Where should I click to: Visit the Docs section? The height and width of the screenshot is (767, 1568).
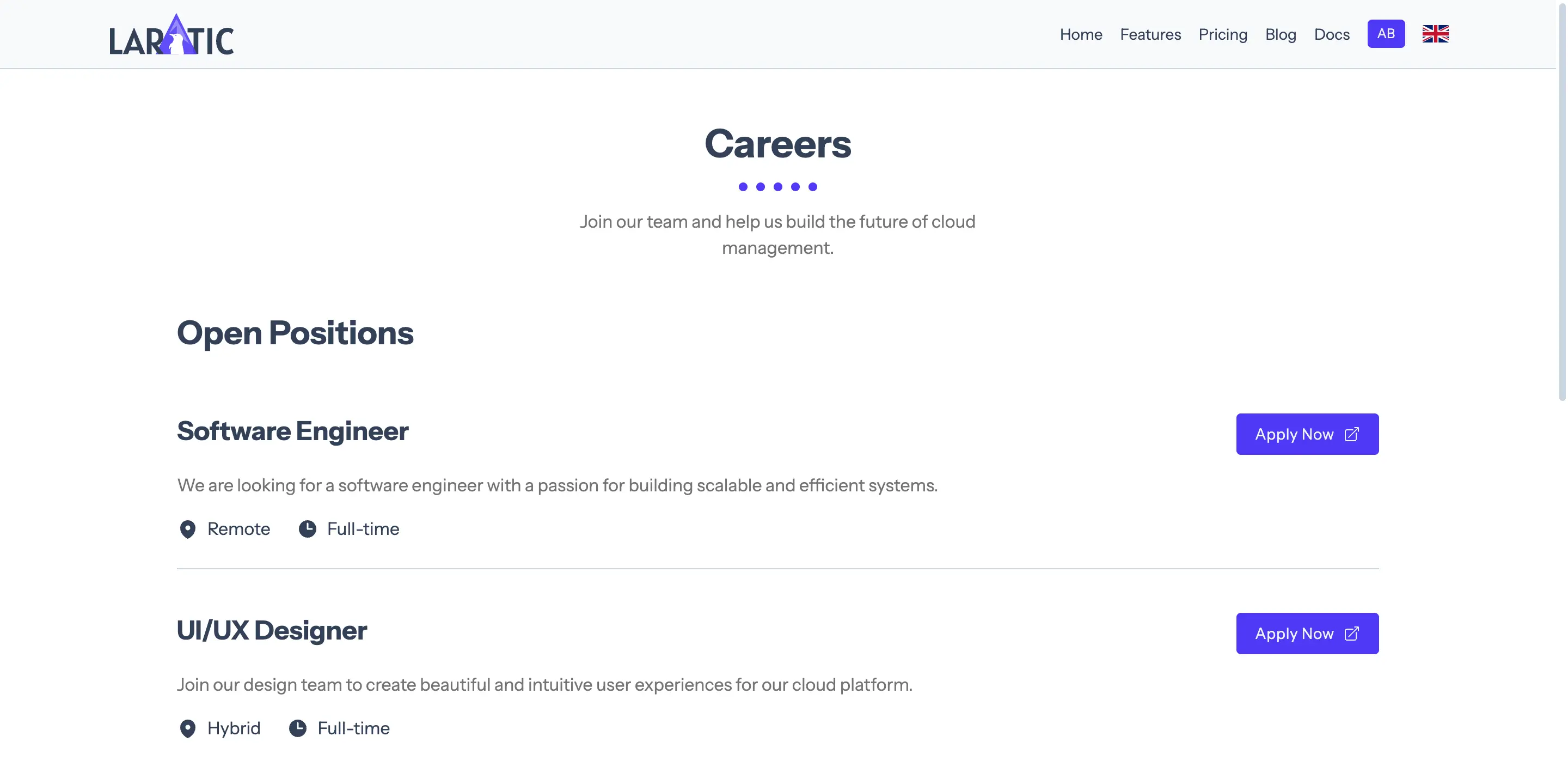point(1331,35)
